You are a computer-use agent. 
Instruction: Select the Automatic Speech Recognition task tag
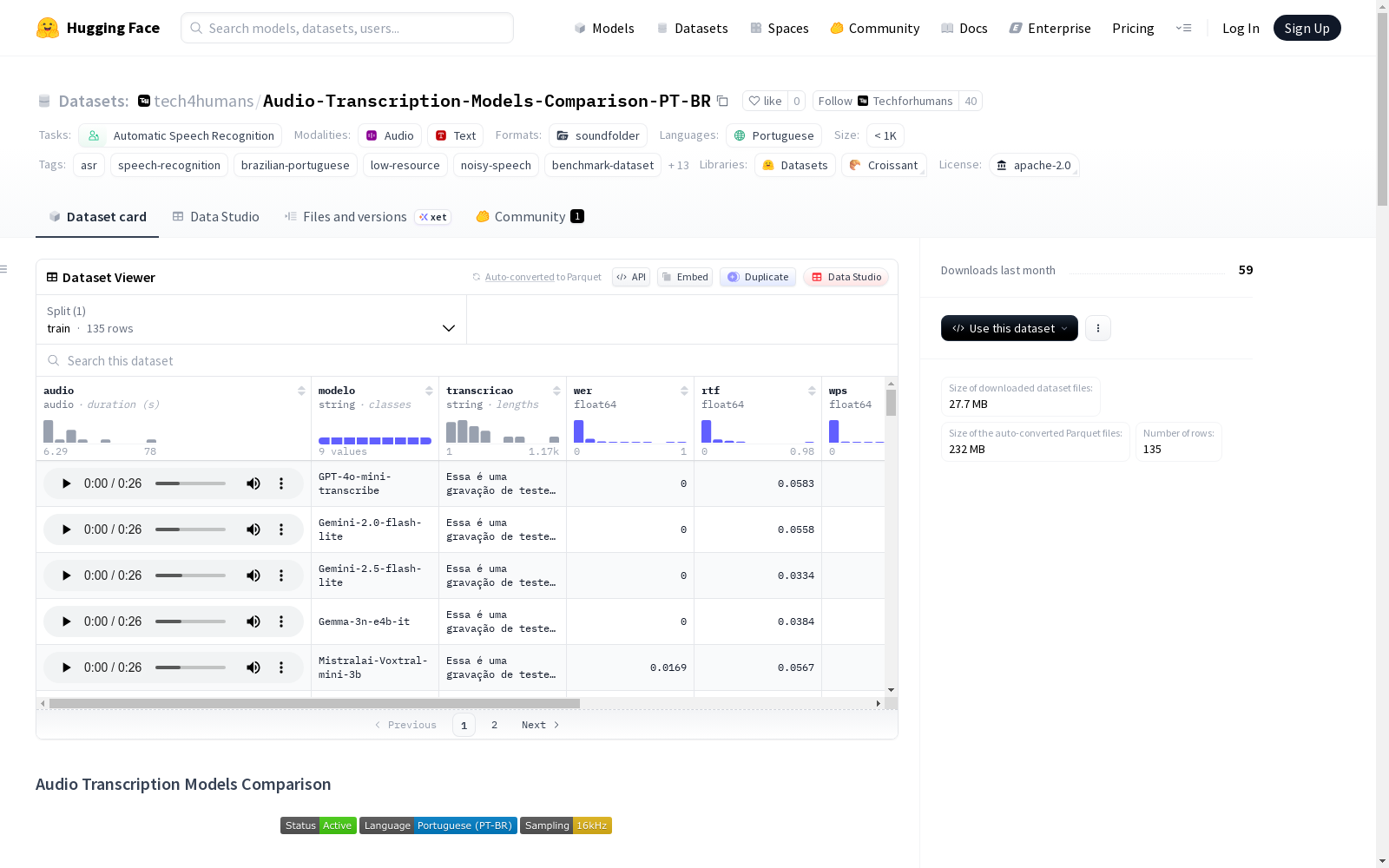(181, 135)
